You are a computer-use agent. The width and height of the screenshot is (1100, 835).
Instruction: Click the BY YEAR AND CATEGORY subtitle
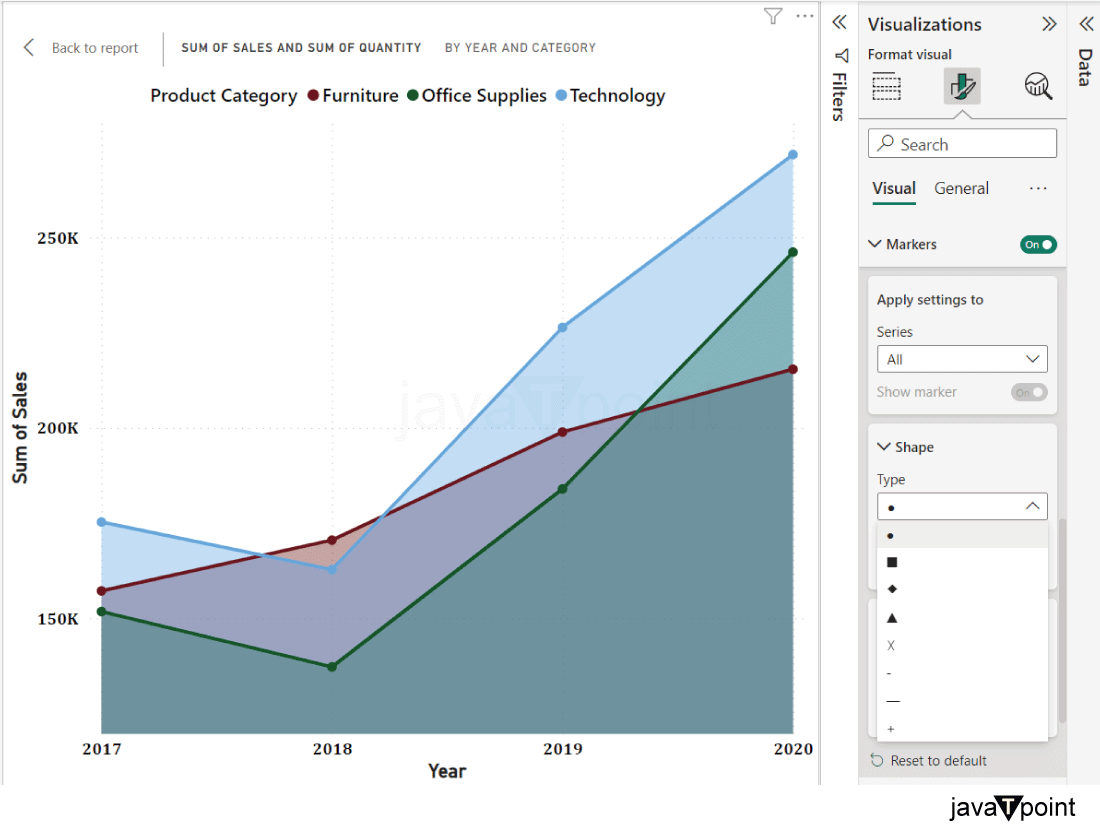(520, 48)
